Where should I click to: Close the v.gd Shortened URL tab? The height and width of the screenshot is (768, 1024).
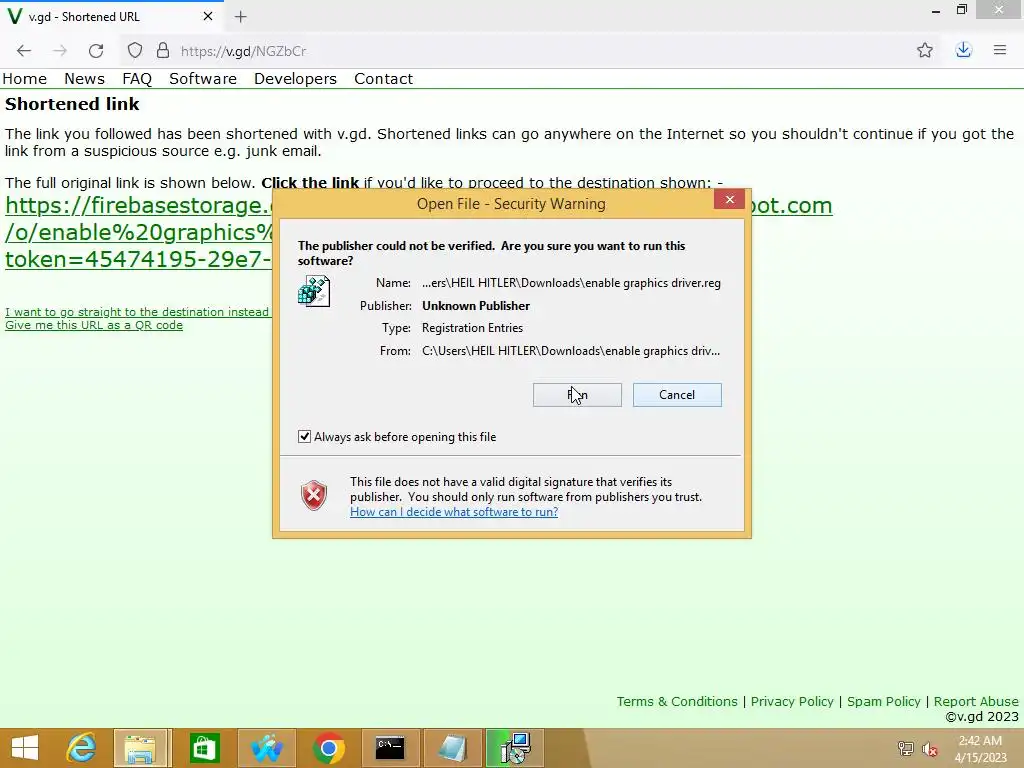(208, 16)
